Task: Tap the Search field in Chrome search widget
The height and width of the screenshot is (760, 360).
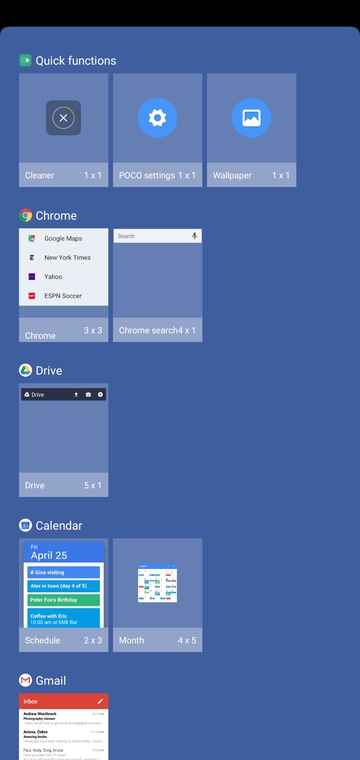Action: click(157, 236)
